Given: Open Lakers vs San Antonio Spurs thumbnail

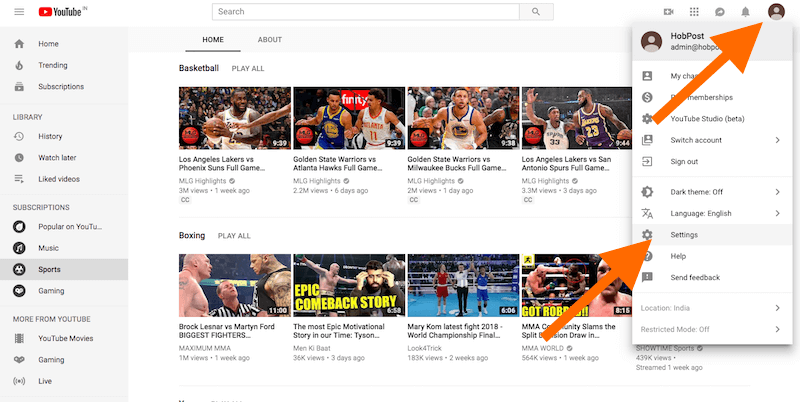Looking at the screenshot, I should 578,118.
